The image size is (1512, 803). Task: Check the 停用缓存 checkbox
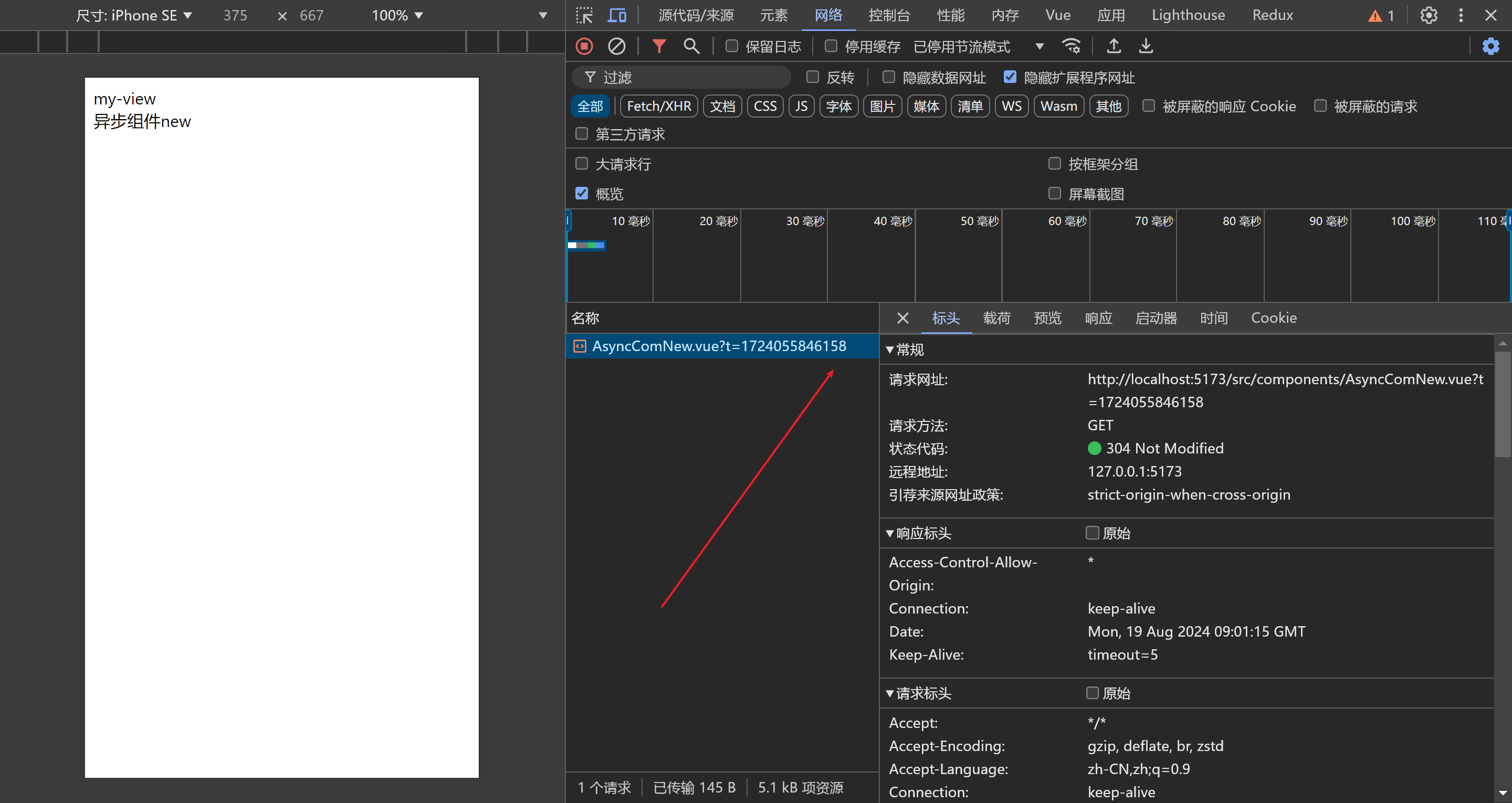point(831,46)
